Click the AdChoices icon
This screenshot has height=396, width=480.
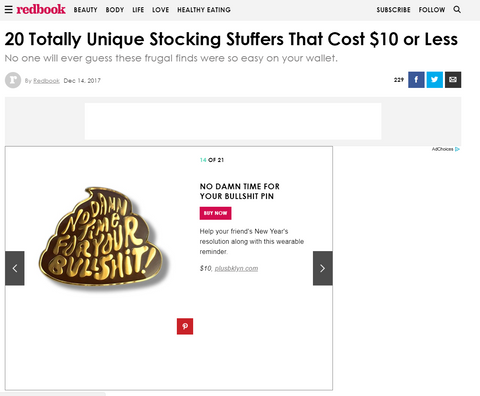457,149
